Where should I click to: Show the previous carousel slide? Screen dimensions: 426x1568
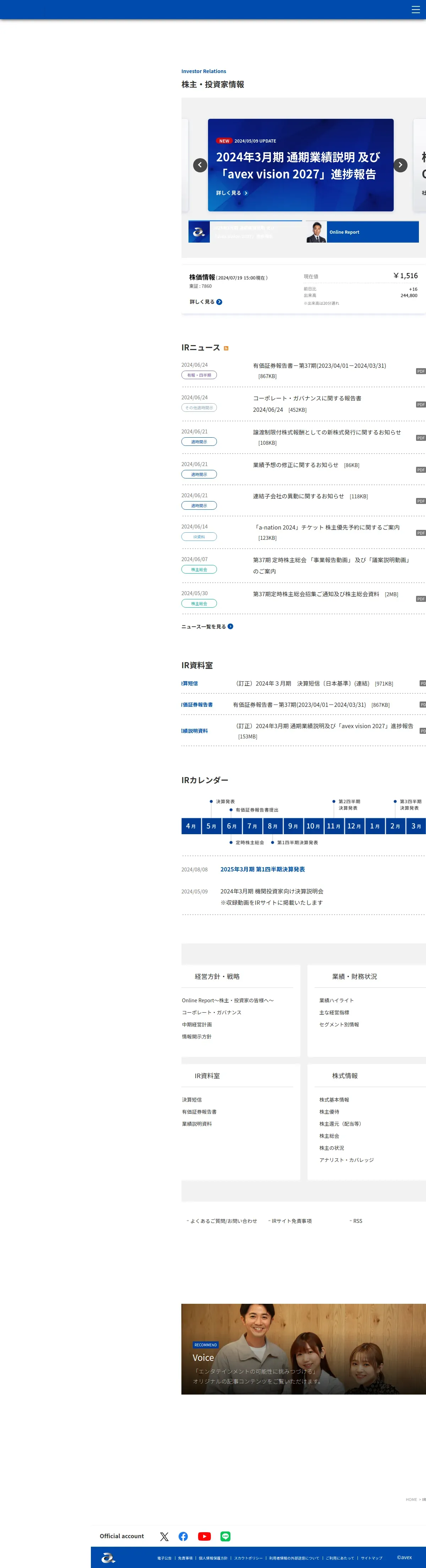coord(200,165)
